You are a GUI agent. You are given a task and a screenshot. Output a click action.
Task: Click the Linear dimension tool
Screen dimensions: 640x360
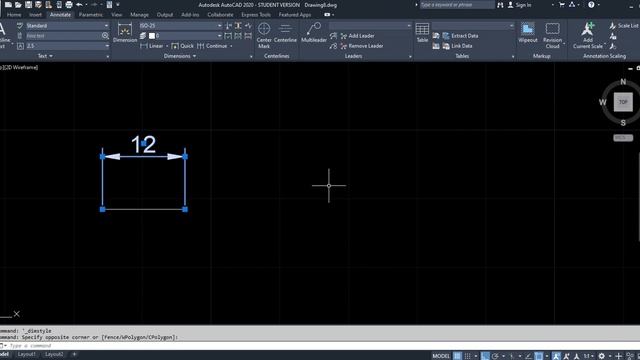[152, 46]
